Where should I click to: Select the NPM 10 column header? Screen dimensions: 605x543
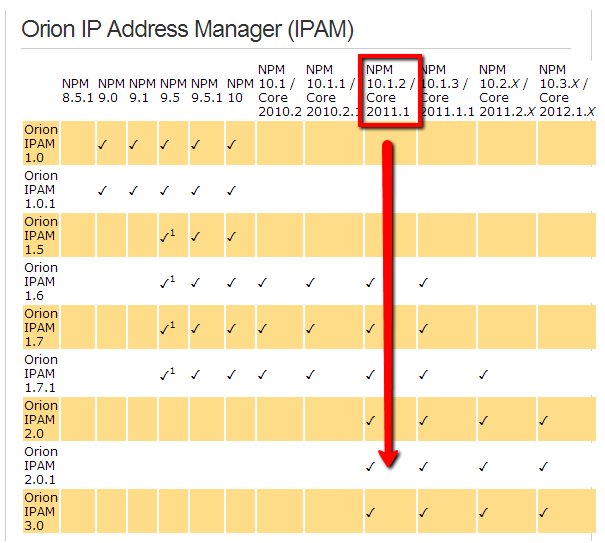pyautogui.click(x=240, y=91)
